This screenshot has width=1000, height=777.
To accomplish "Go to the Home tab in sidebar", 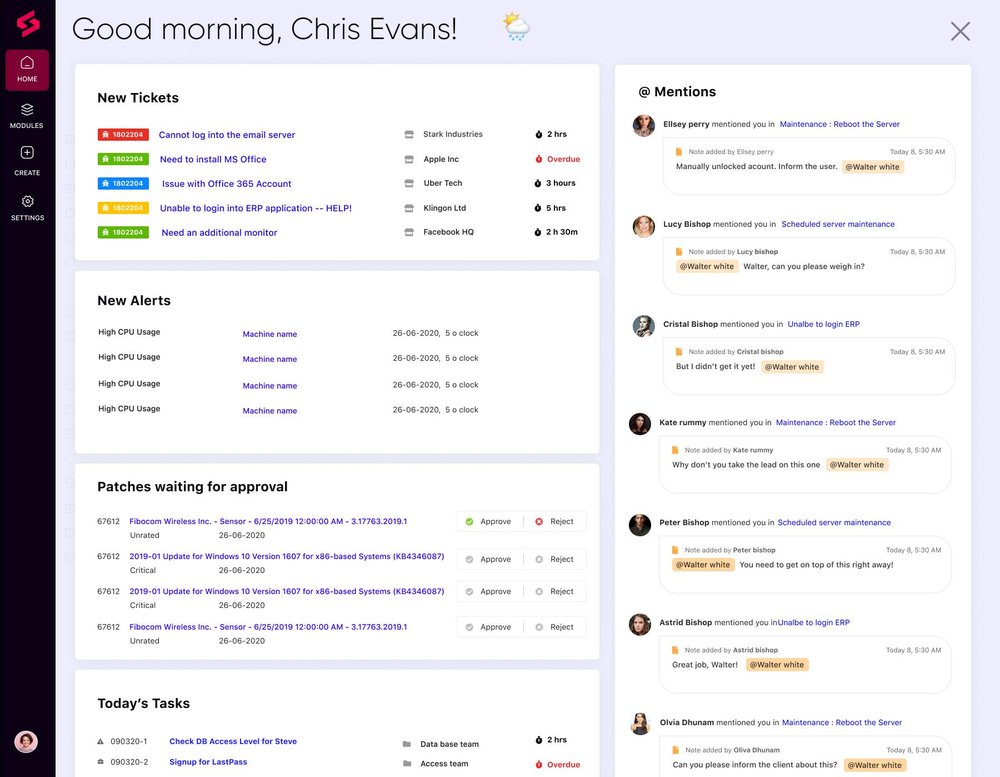I will pos(27,70).
